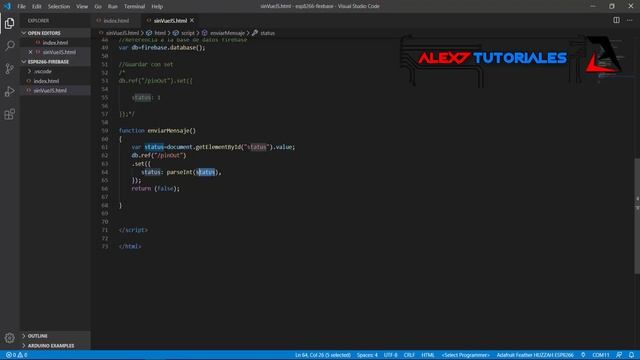
Task: Close the sinVueJS.html editor tab
Action: [192, 20]
